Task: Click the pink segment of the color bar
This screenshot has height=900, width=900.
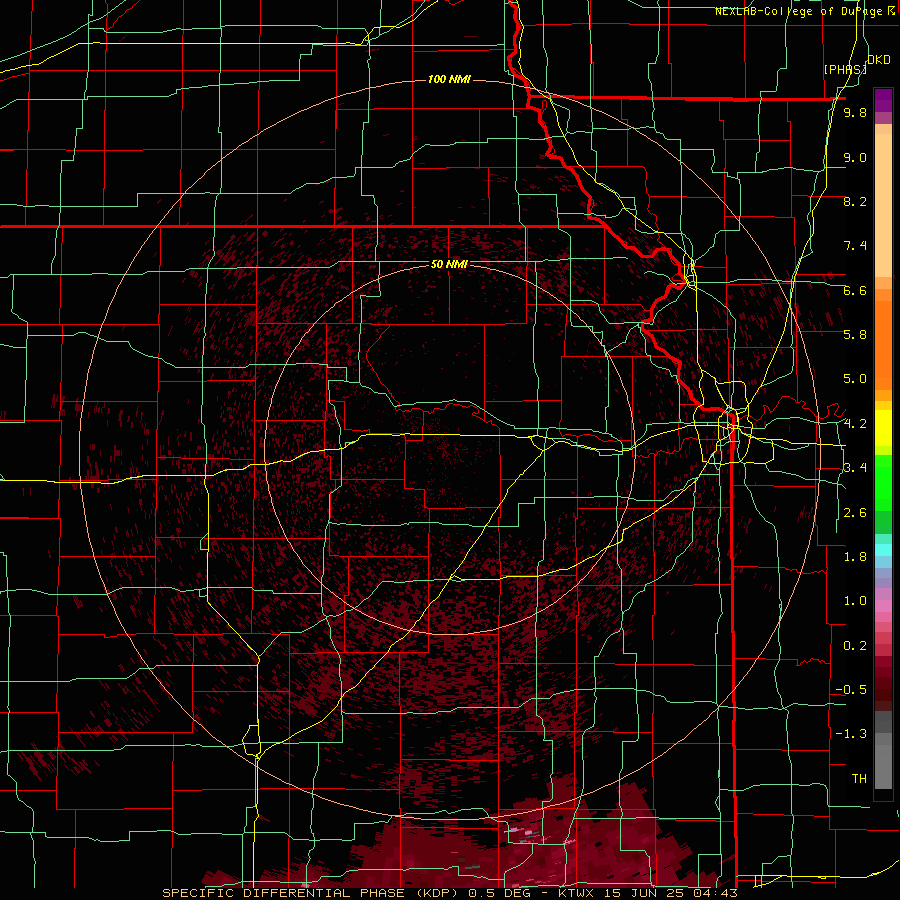Action: pyautogui.click(x=883, y=606)
